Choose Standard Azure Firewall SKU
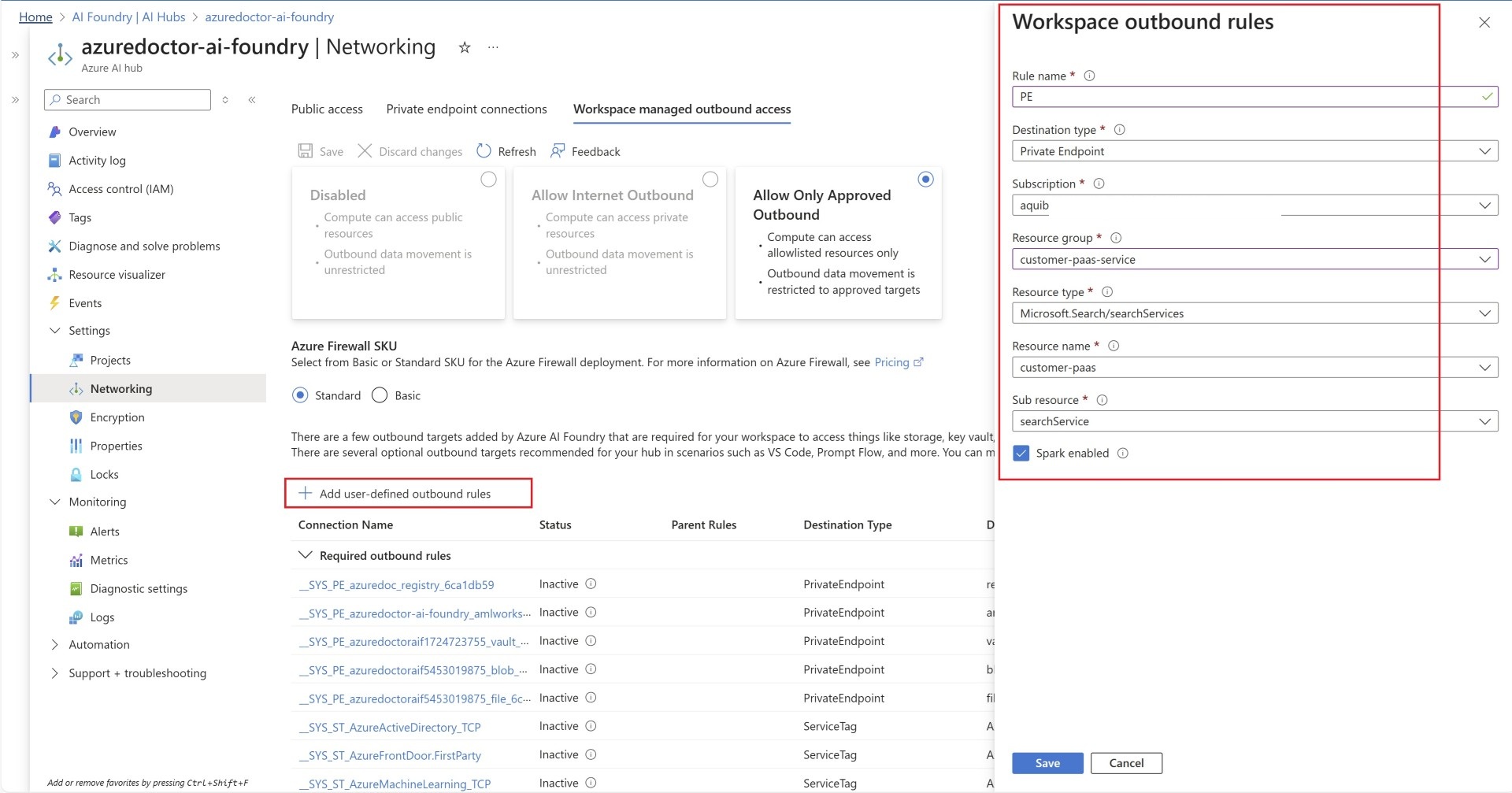The height and width of the screenshot is (793, 1512). point(300,395)
